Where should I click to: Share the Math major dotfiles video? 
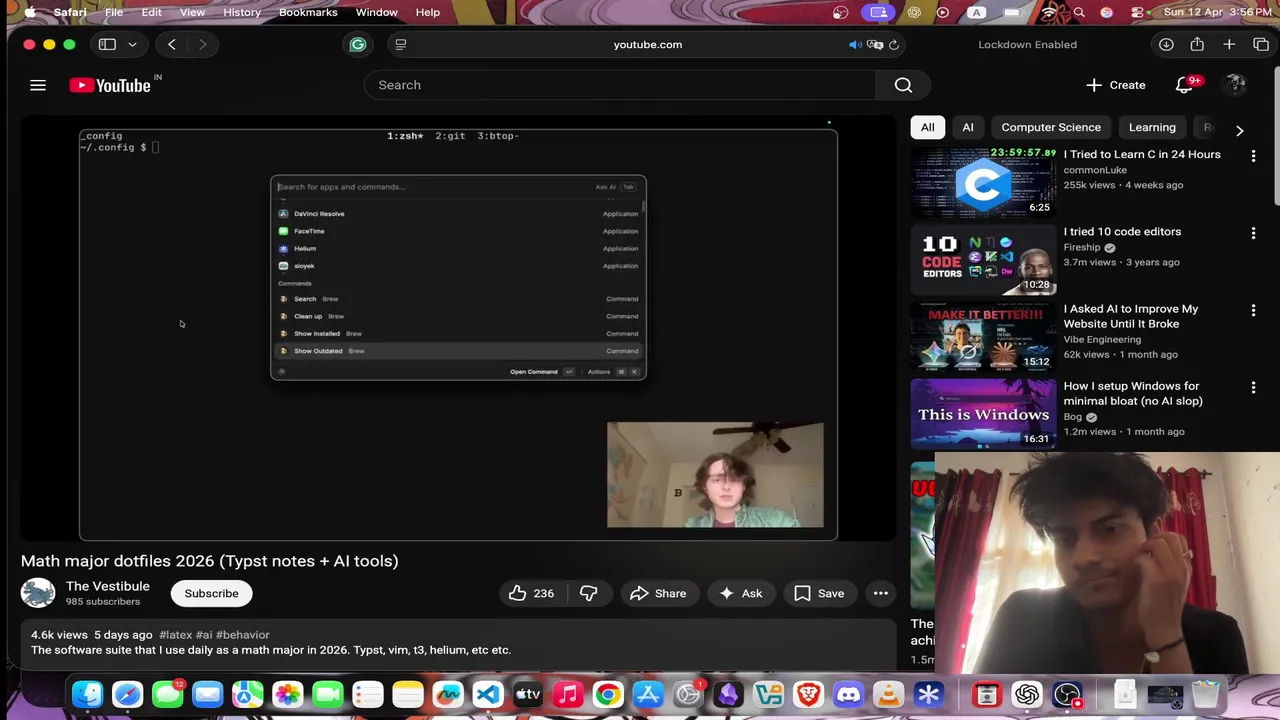(658, 593)
